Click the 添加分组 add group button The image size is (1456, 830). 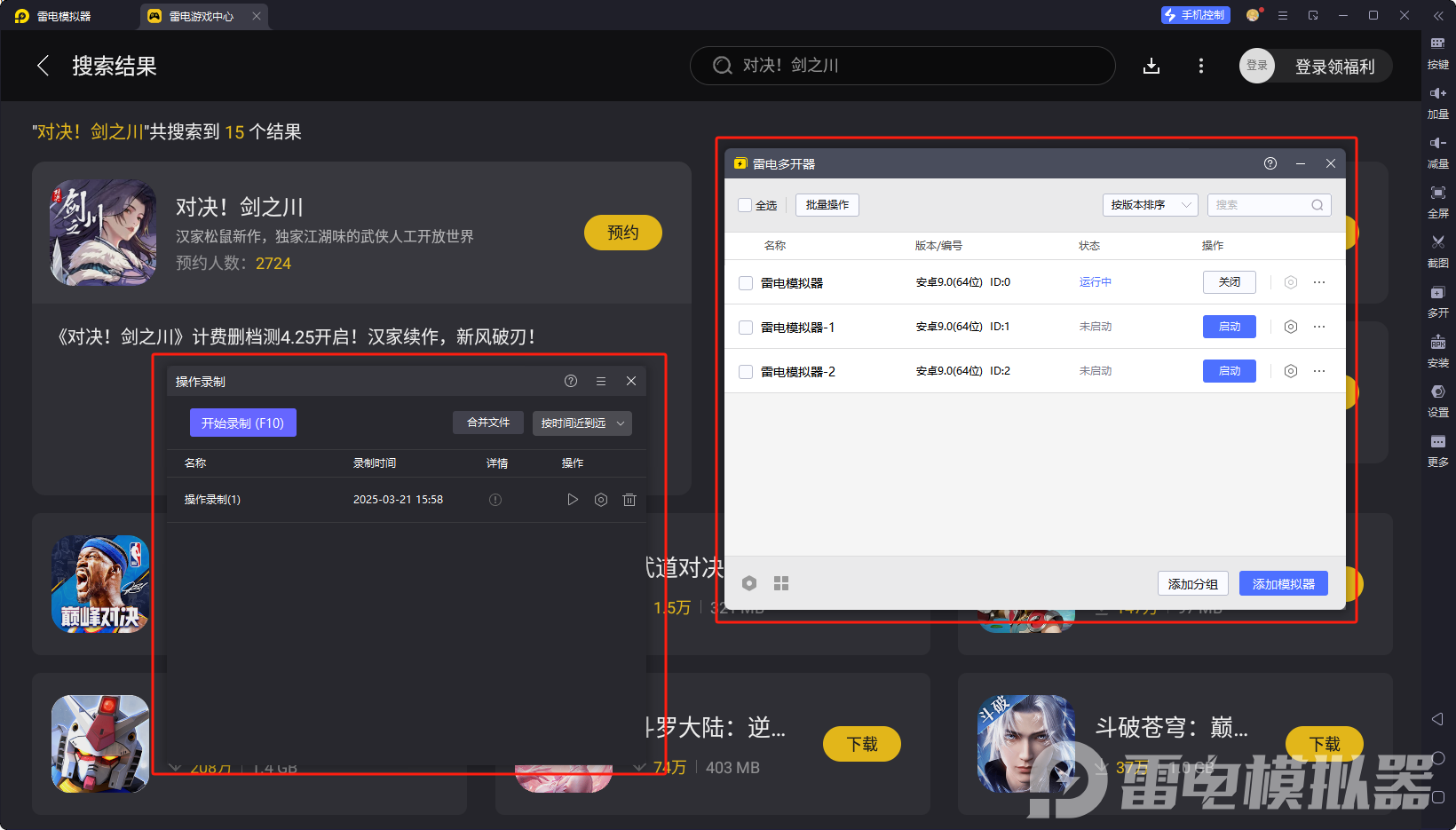(1193, 583)
